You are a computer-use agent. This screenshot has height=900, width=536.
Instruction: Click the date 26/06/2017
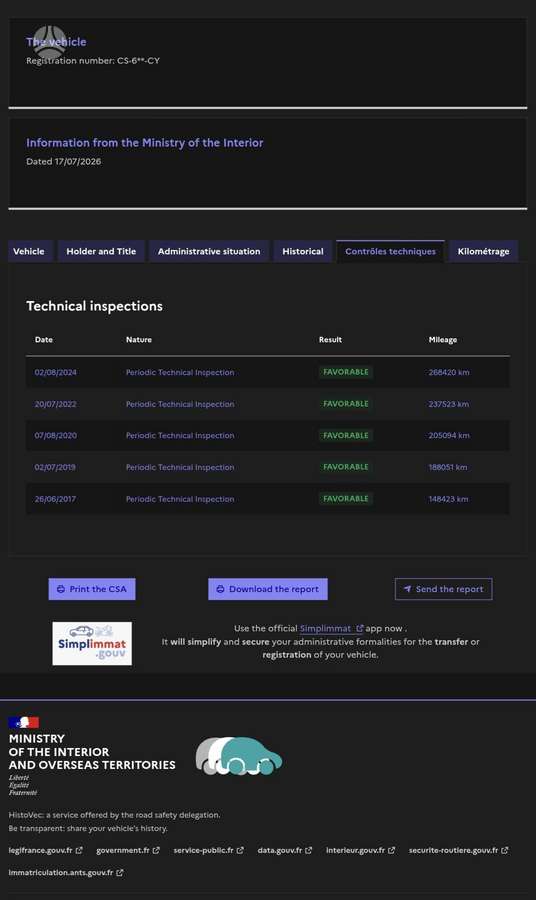pyautogui.click(x=55, y=499)
